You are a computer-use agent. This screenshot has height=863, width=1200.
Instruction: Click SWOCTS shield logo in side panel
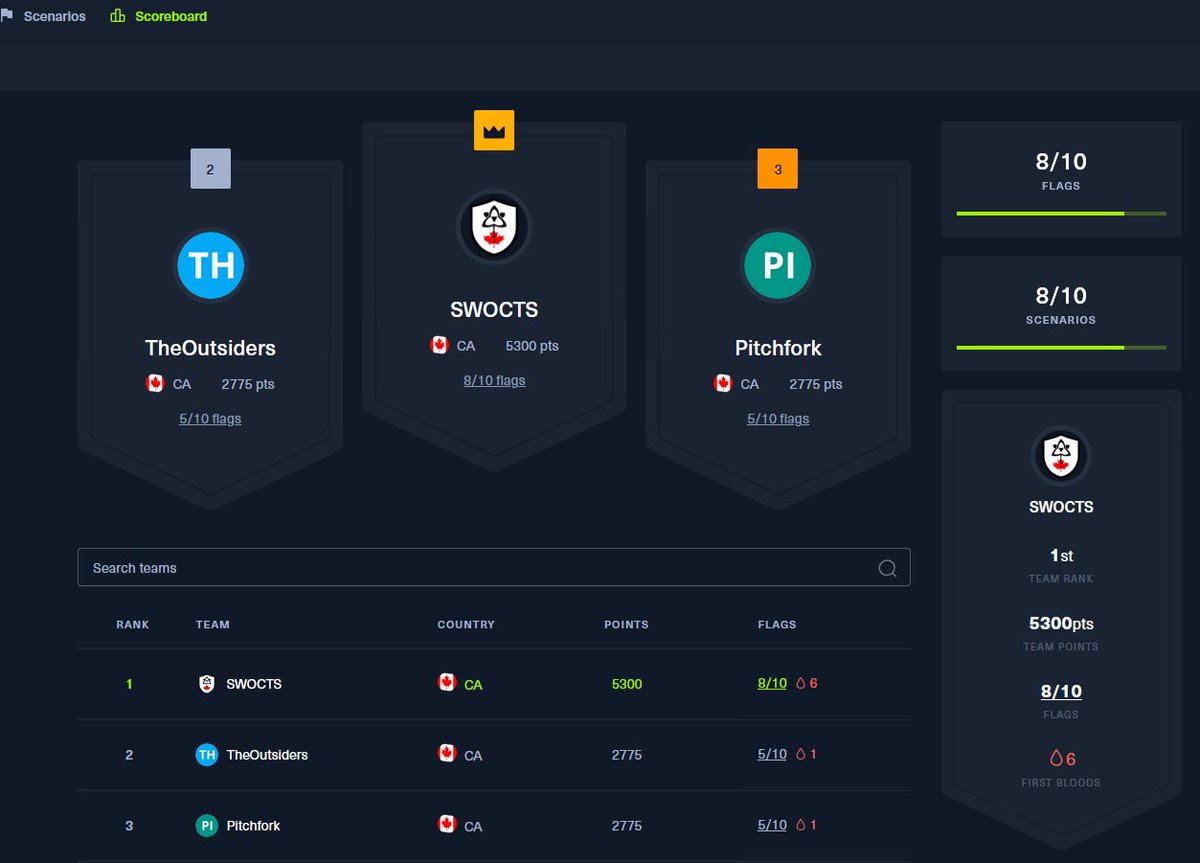click(1061, 457)
